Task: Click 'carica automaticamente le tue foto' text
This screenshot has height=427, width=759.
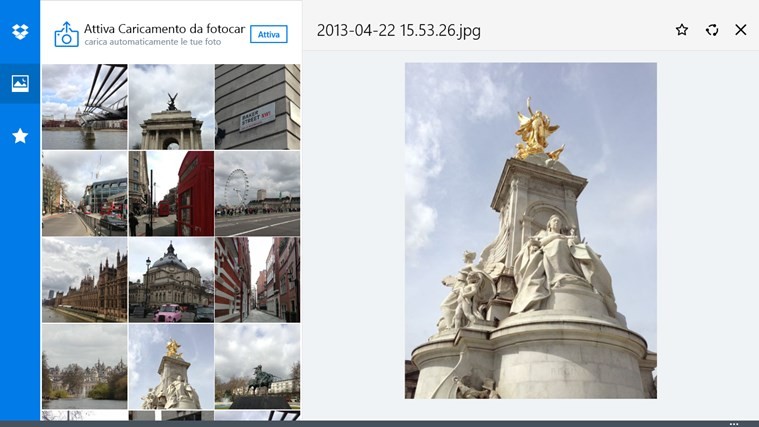Action: pyautogui.click(x=153, y=42)
